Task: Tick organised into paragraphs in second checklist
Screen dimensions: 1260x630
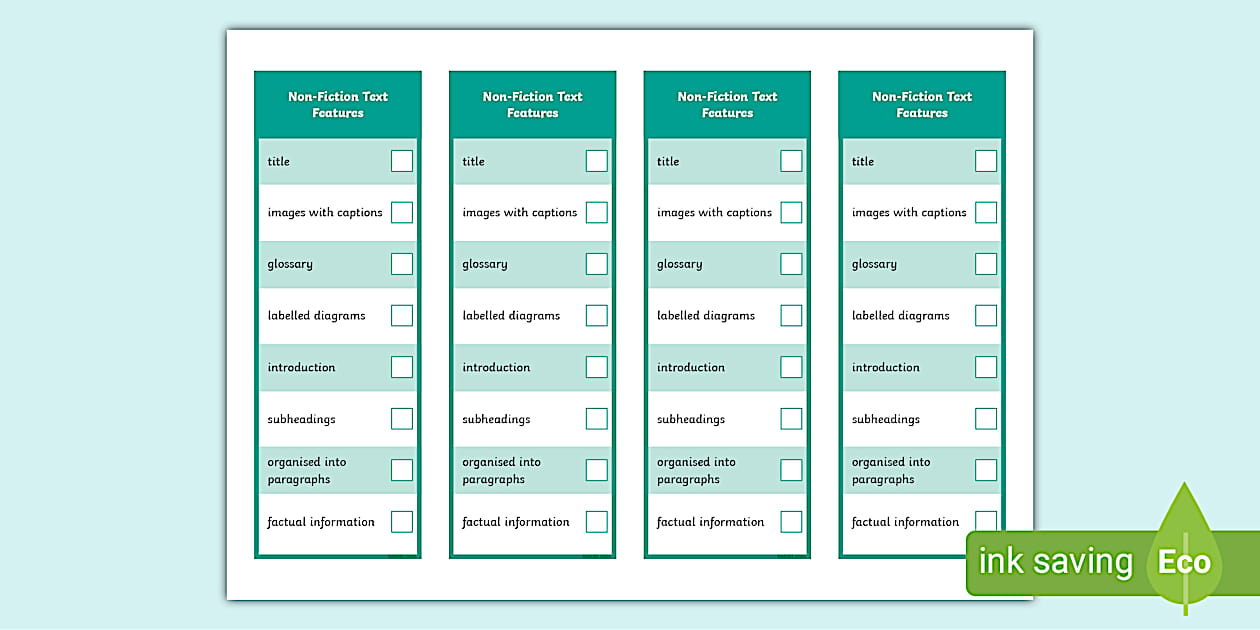Action: click(597, 470)
